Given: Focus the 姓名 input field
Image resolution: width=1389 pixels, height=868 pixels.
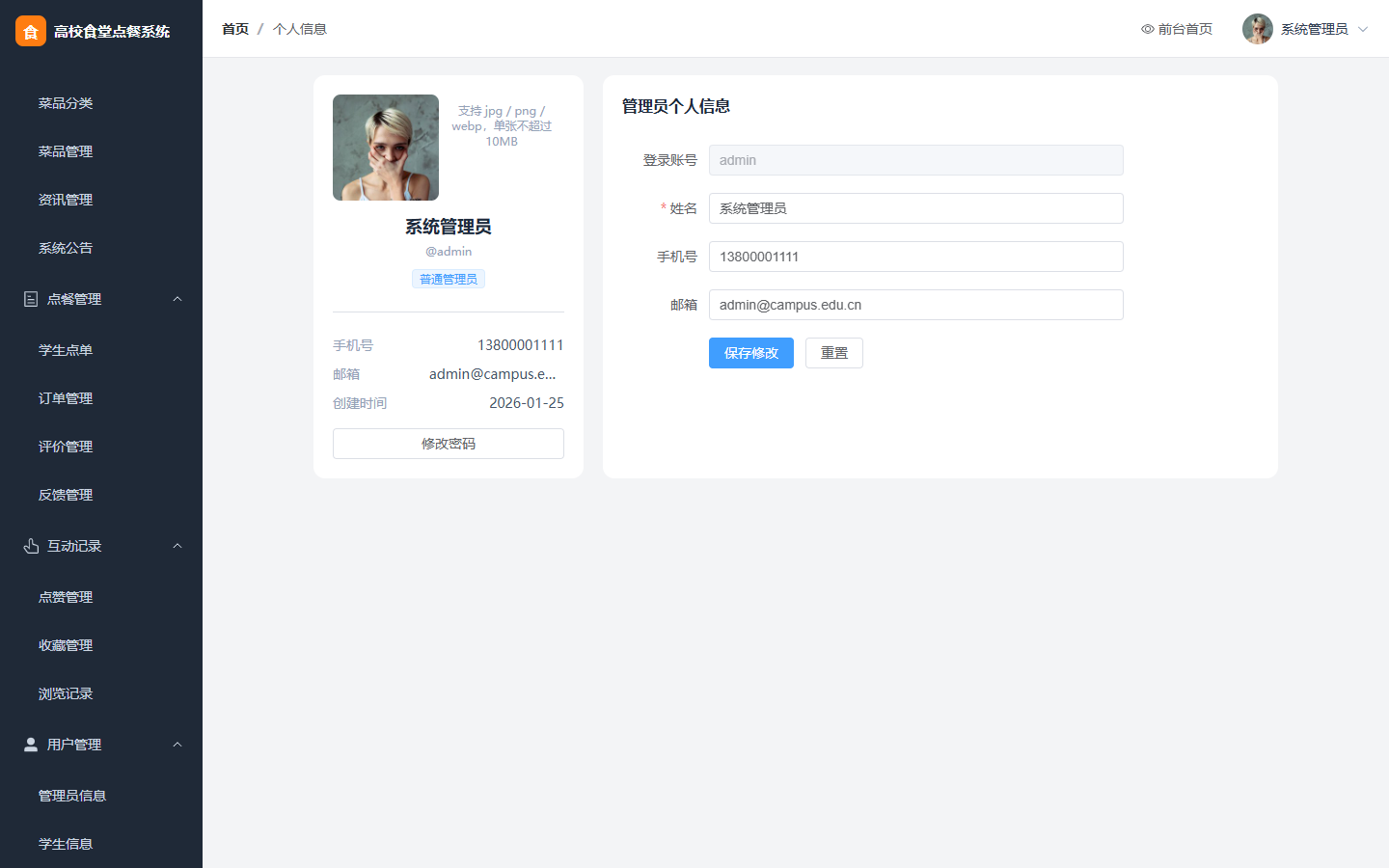Looking at the screenshot, I should coord(916,208).
